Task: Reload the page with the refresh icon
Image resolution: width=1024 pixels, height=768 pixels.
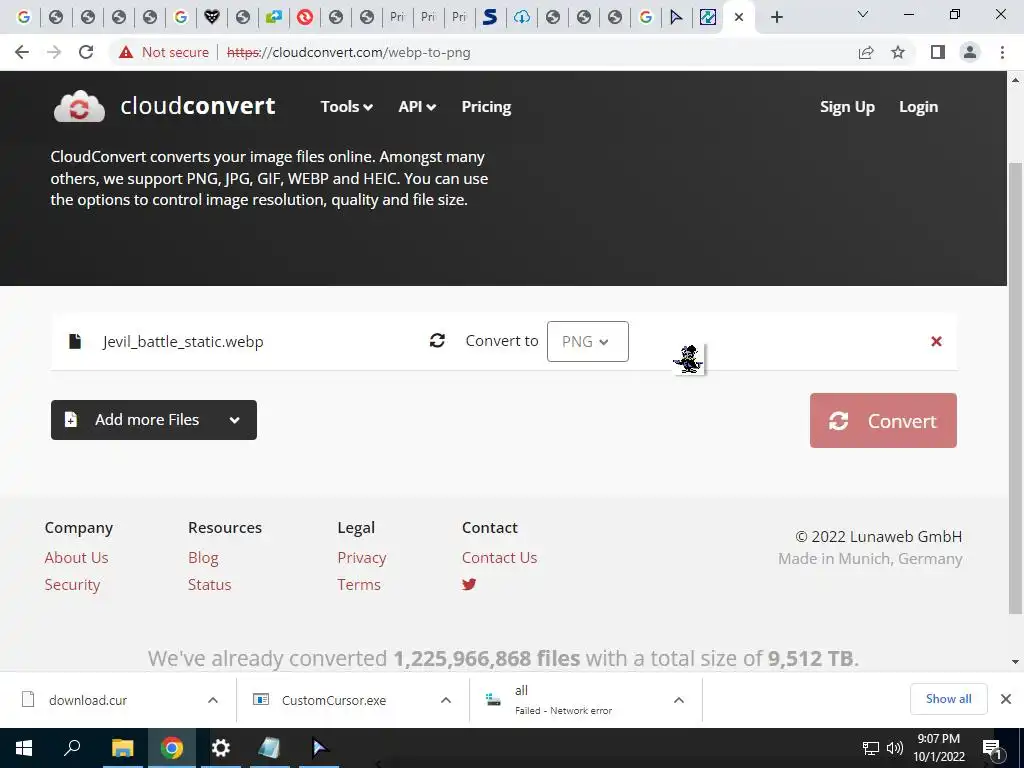Action: click(x=86, y=52)
